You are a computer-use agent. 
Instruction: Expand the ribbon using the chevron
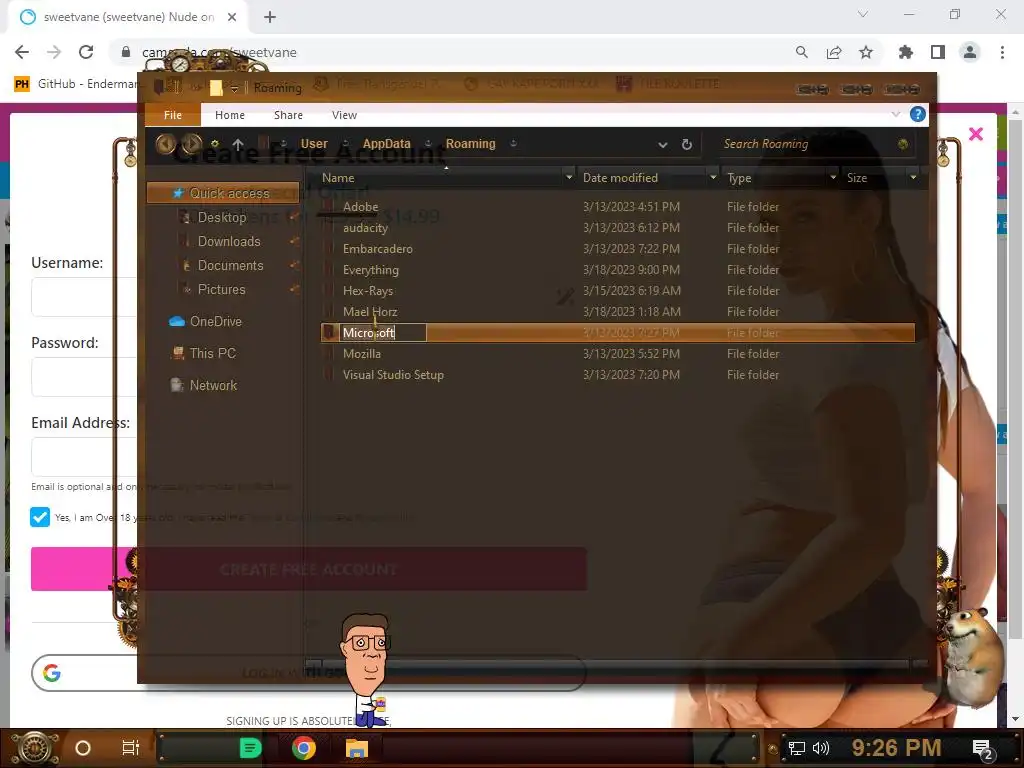tap(895, 114)
